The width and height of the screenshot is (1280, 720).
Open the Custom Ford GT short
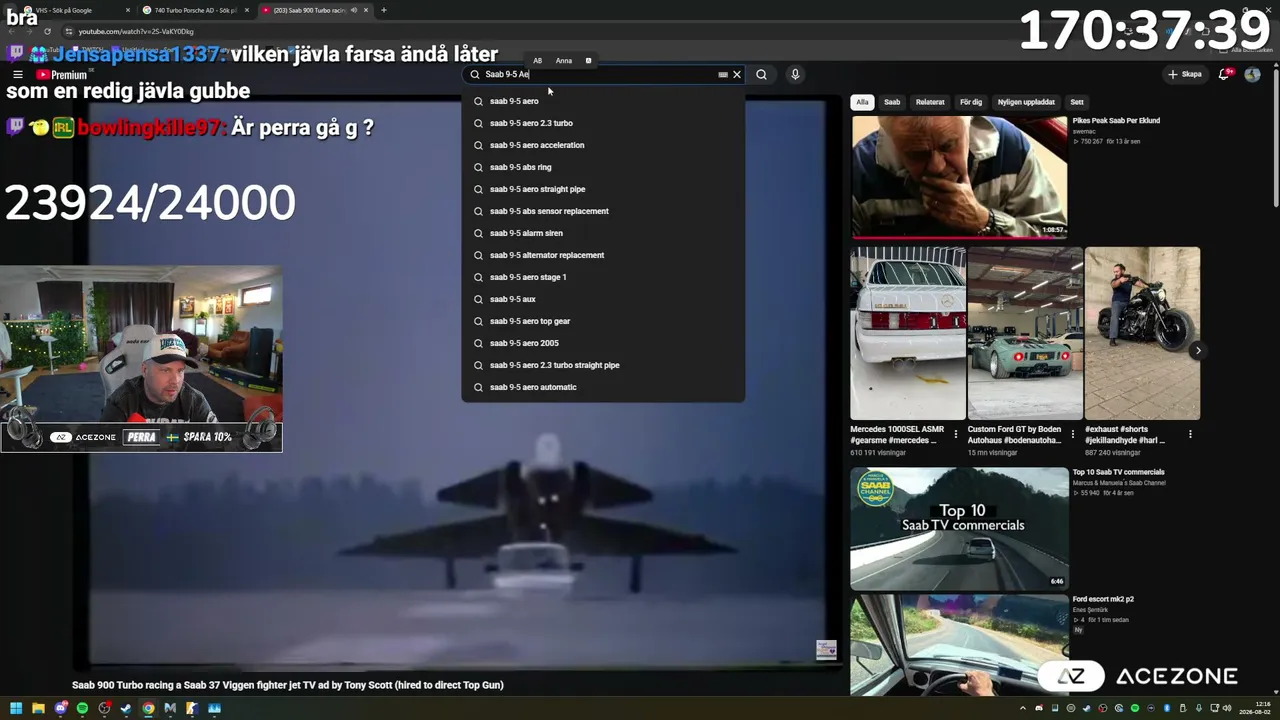point(1025,333)
